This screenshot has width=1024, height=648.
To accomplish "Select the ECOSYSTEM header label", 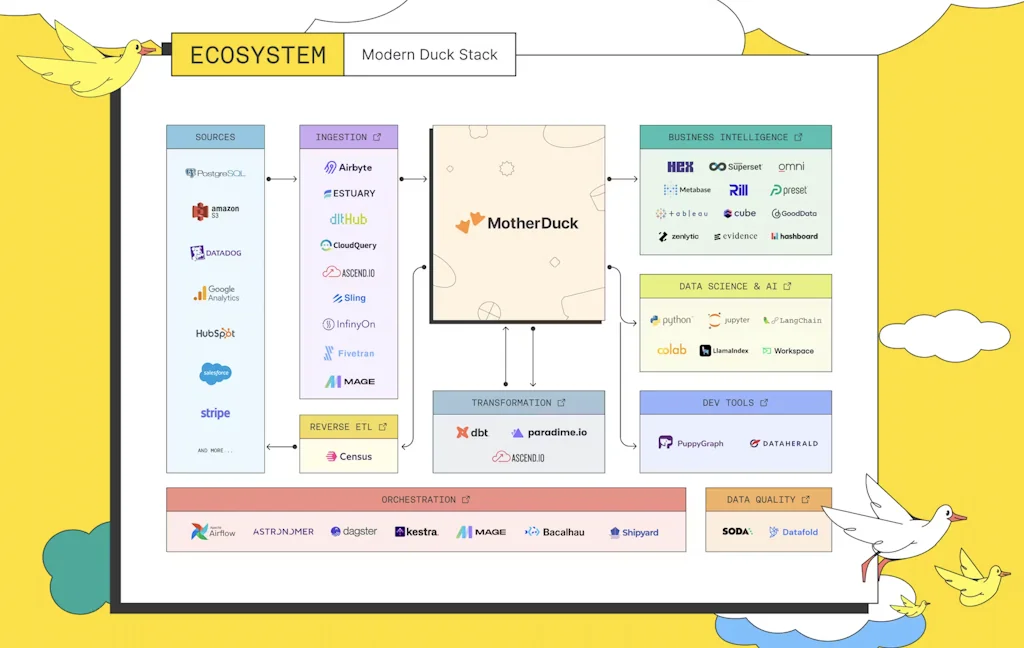I will click(x=257, y=55).
